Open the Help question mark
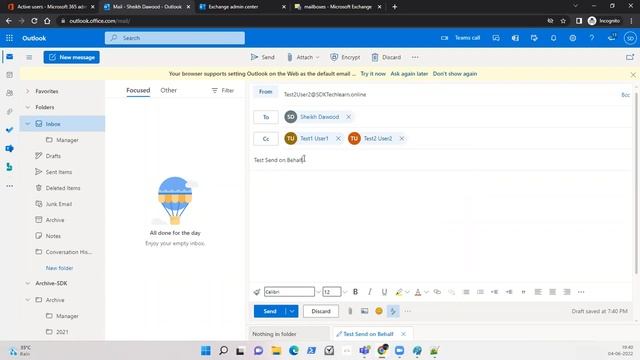 click(x=592, y=38)
